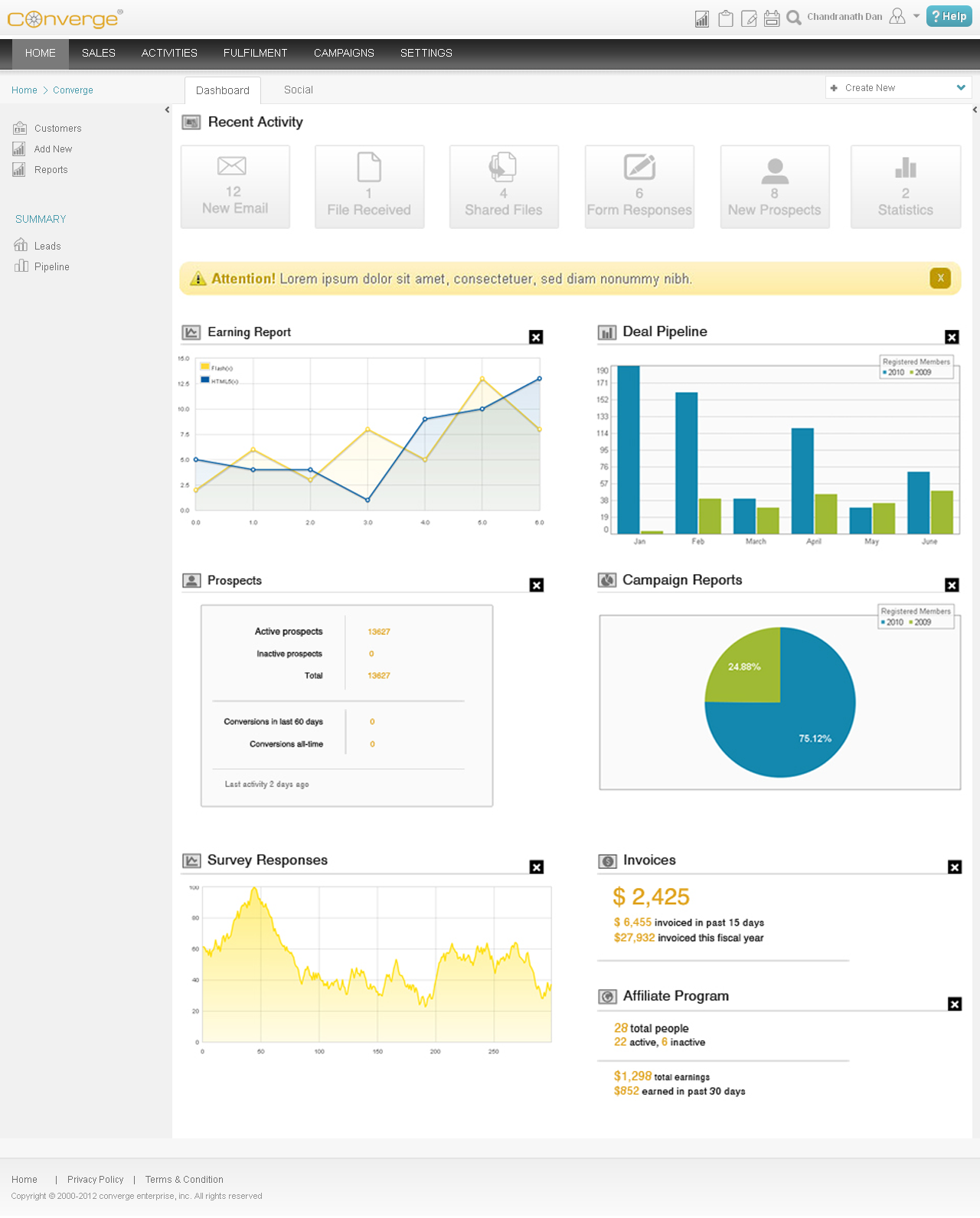Open the chart icon in top header
Screen dimensions: 980x1218
(x=702, y=18)
